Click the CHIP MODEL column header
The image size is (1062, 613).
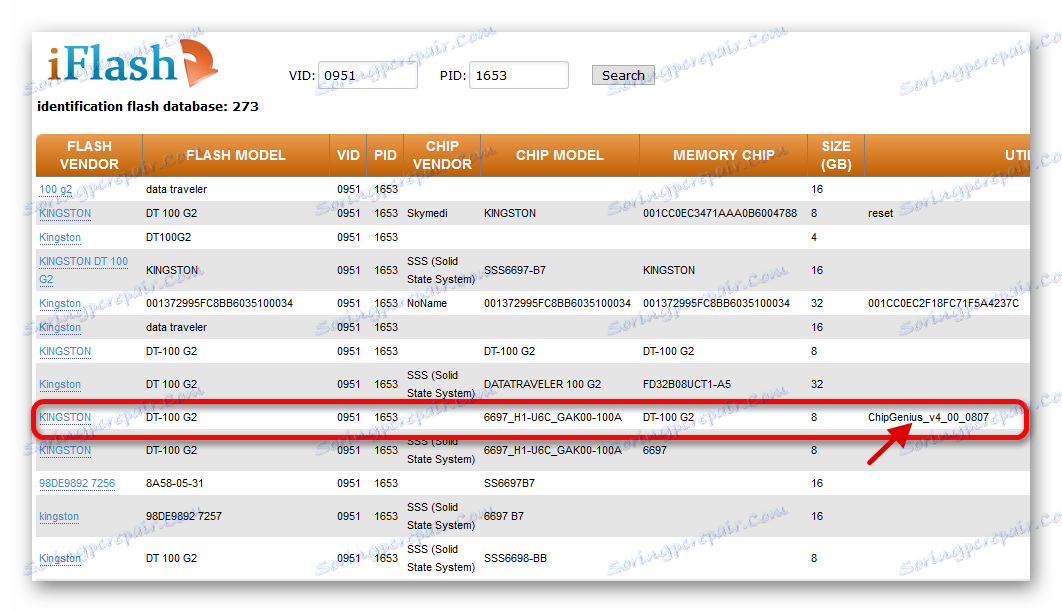click(560, 155)
